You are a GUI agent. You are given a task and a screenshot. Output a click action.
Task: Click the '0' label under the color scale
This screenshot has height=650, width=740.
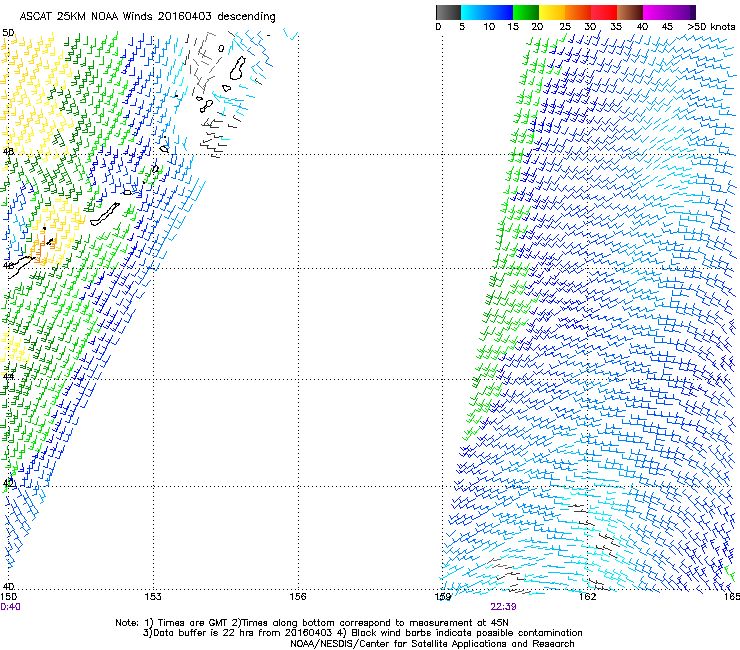[438, 27]
